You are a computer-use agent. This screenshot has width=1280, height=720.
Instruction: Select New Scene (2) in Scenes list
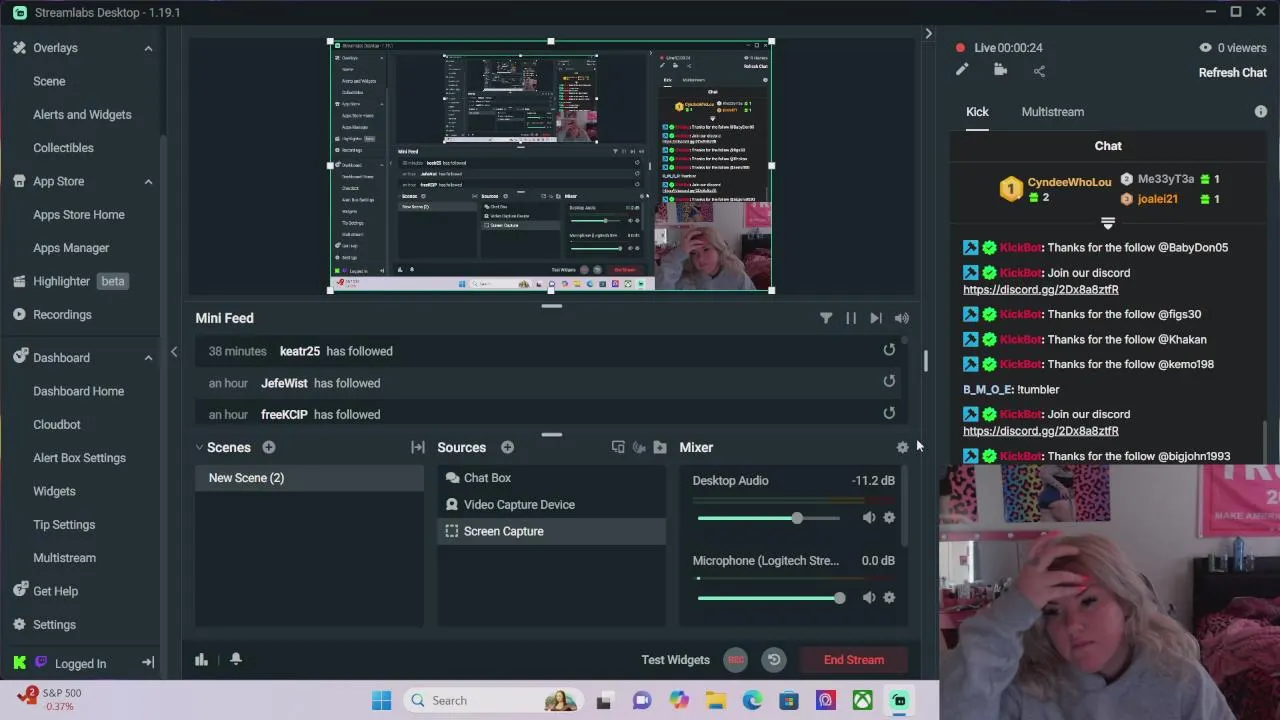[x=310, y=478]
